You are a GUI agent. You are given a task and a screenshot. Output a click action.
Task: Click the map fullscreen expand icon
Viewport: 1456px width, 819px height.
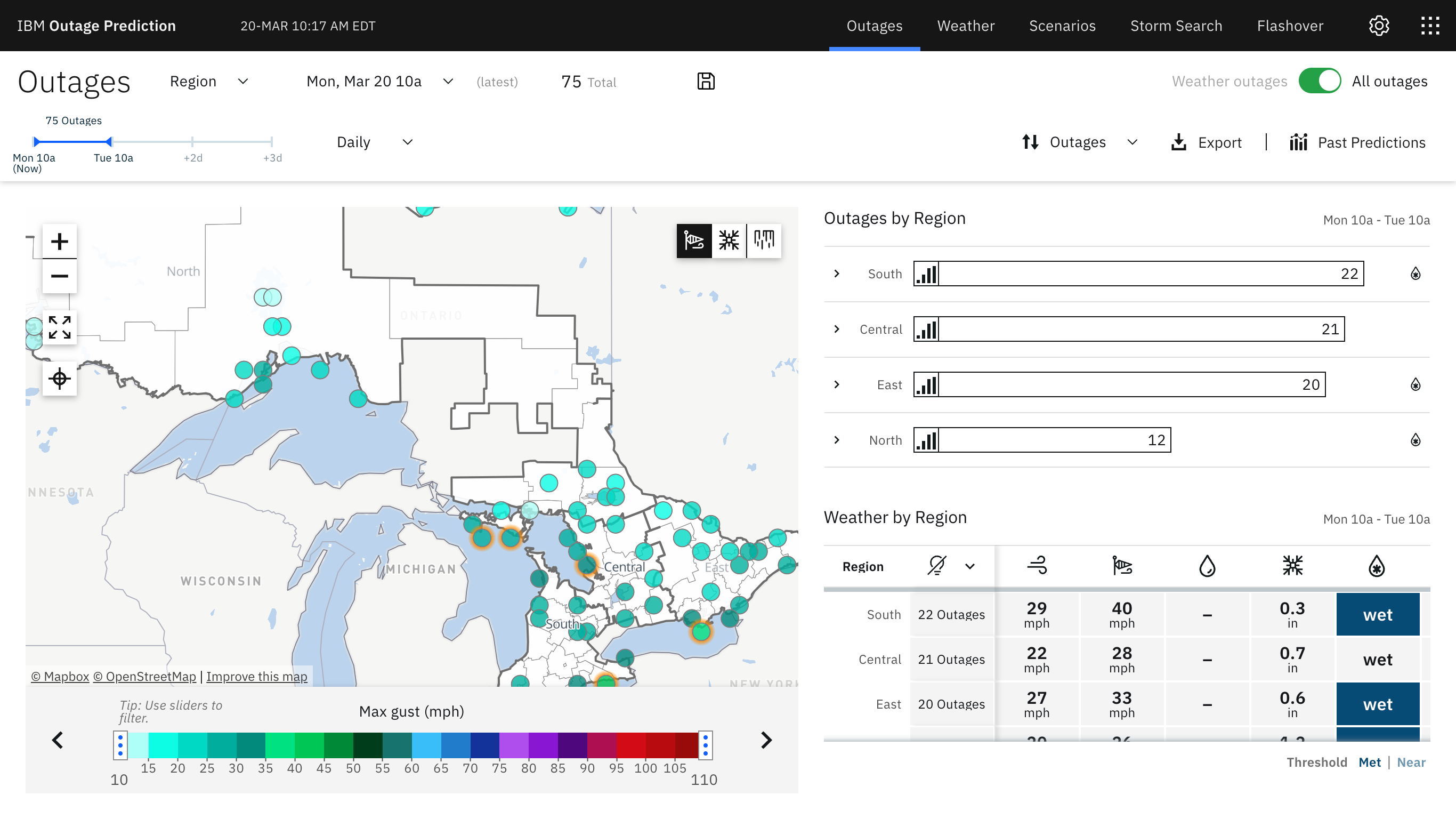pos(59,327)
